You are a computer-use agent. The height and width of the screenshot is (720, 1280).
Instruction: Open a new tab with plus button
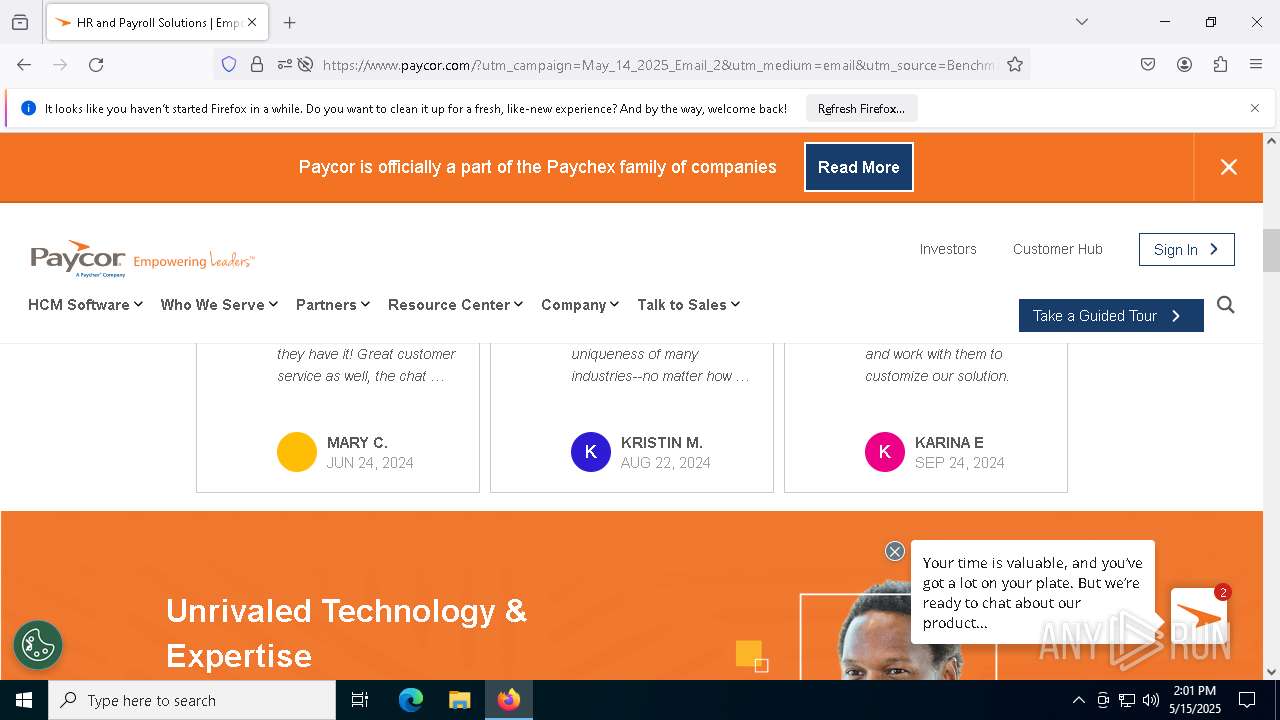tap(289, 22)
